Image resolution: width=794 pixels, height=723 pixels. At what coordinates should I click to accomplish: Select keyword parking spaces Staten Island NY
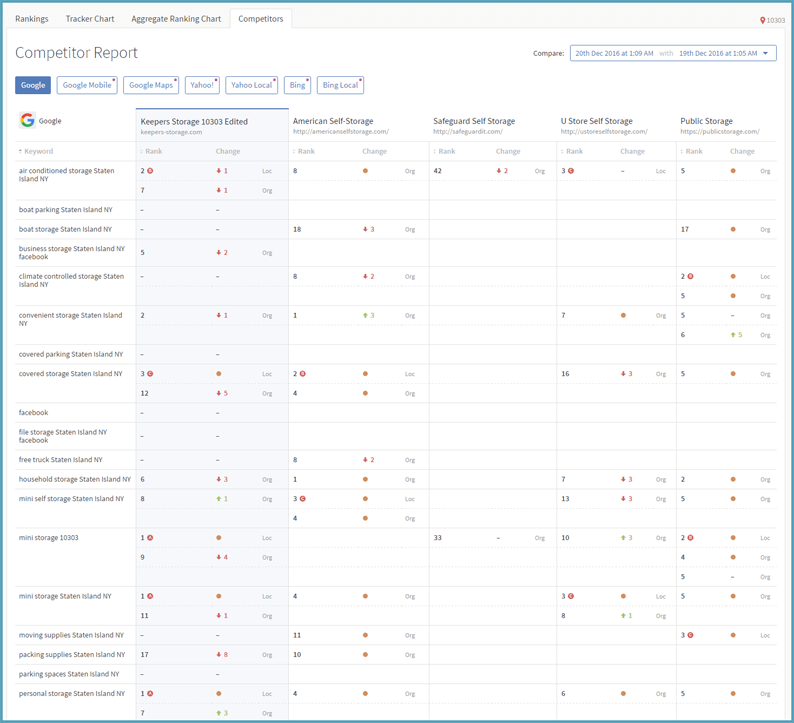[x=69, y=674]
